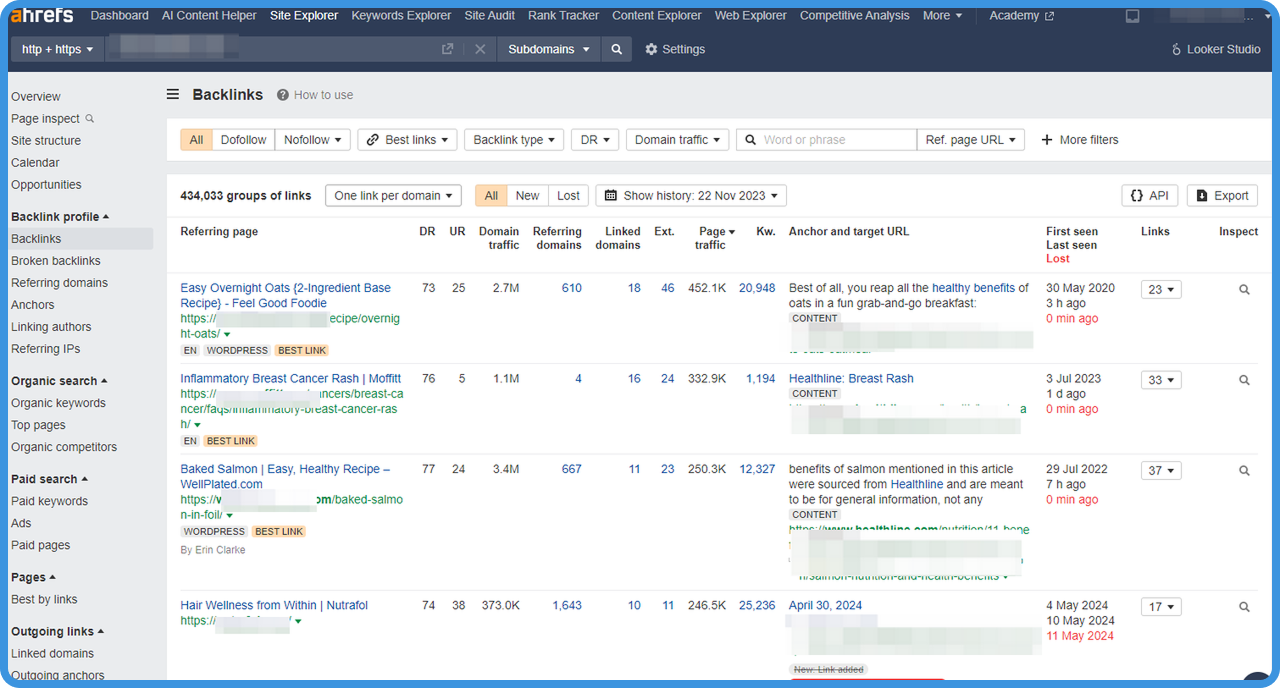This screenshot has height=688, width=1280.
Task: Collapse the Backlink profile sidebar section
Action: point(60,217)
